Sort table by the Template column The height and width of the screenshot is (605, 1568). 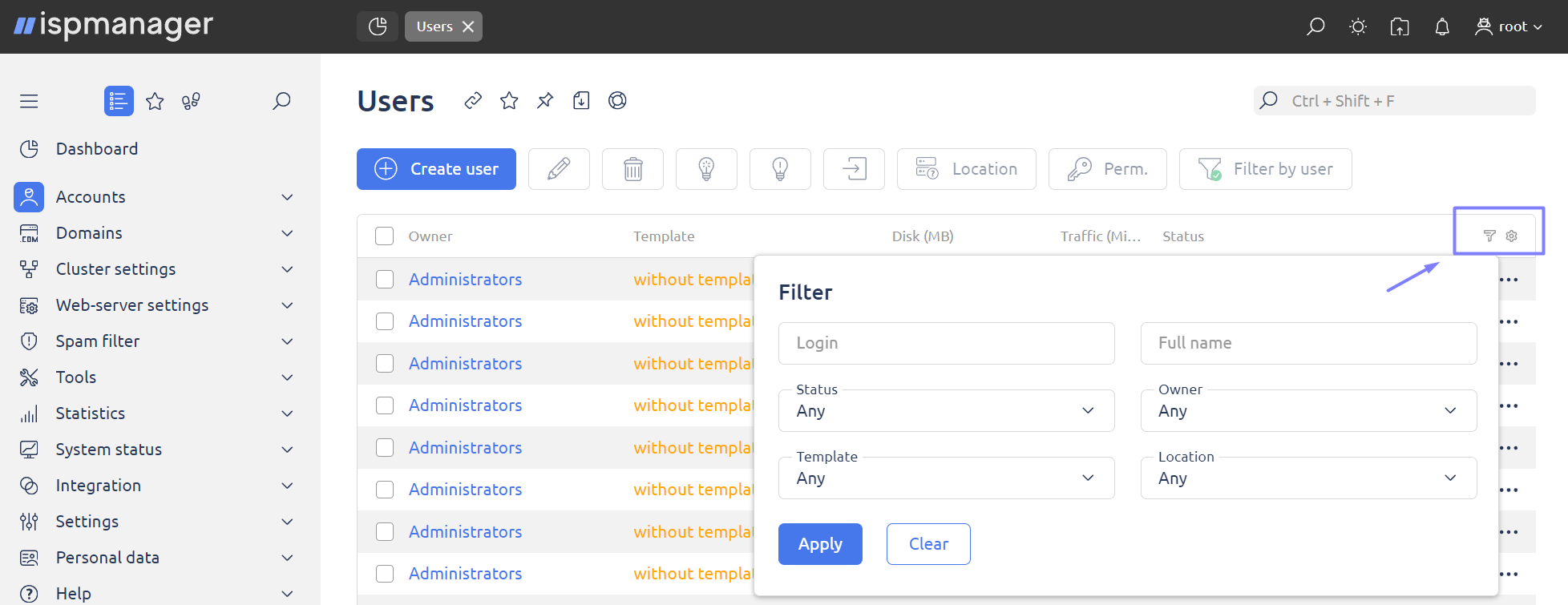(664, 236)
